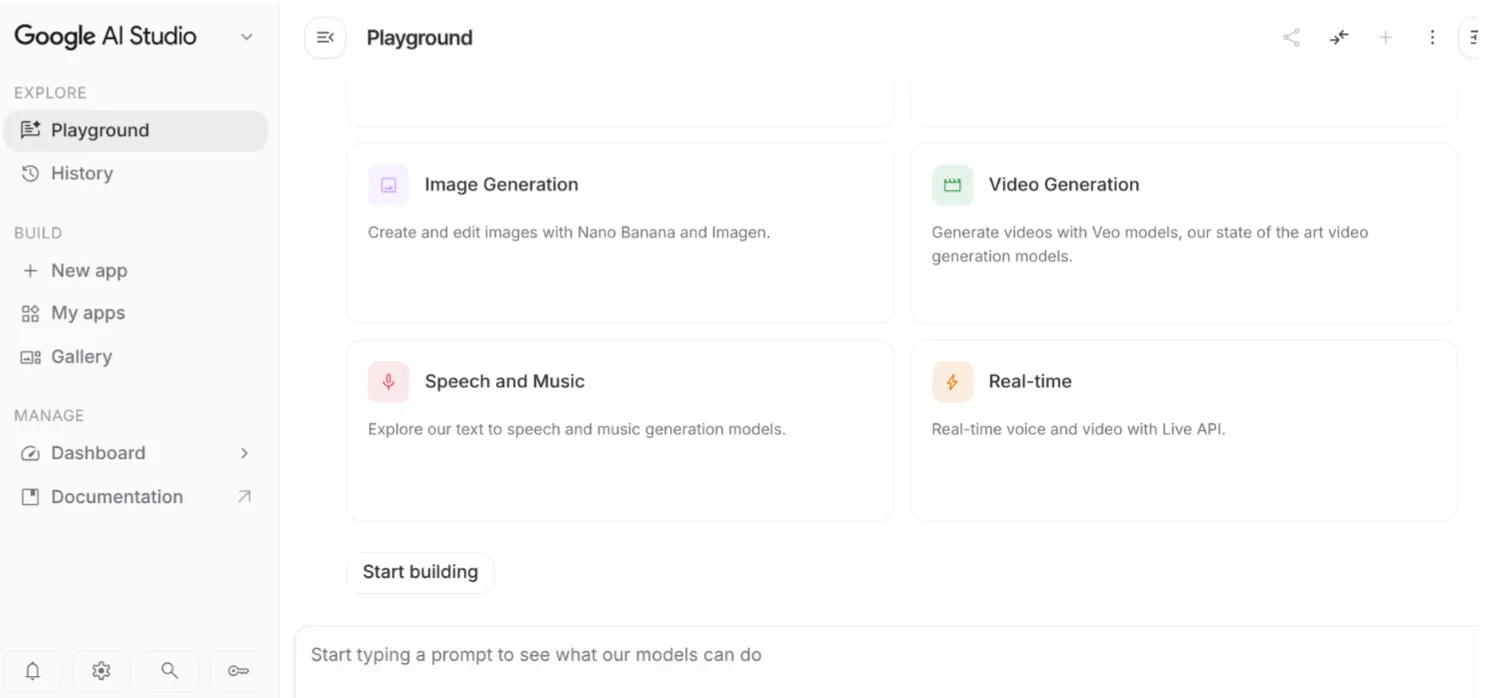Expand the Dashboard chevron arrow
The width and height of the screenshot is (1496, 698).
coord(245,453)
